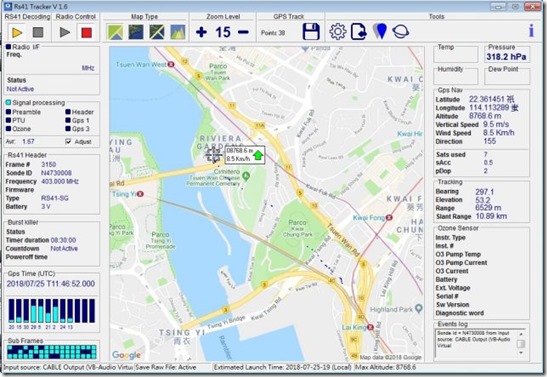Click the Range value 6529 m
547x377 pixels.
[x=488, y=208]
